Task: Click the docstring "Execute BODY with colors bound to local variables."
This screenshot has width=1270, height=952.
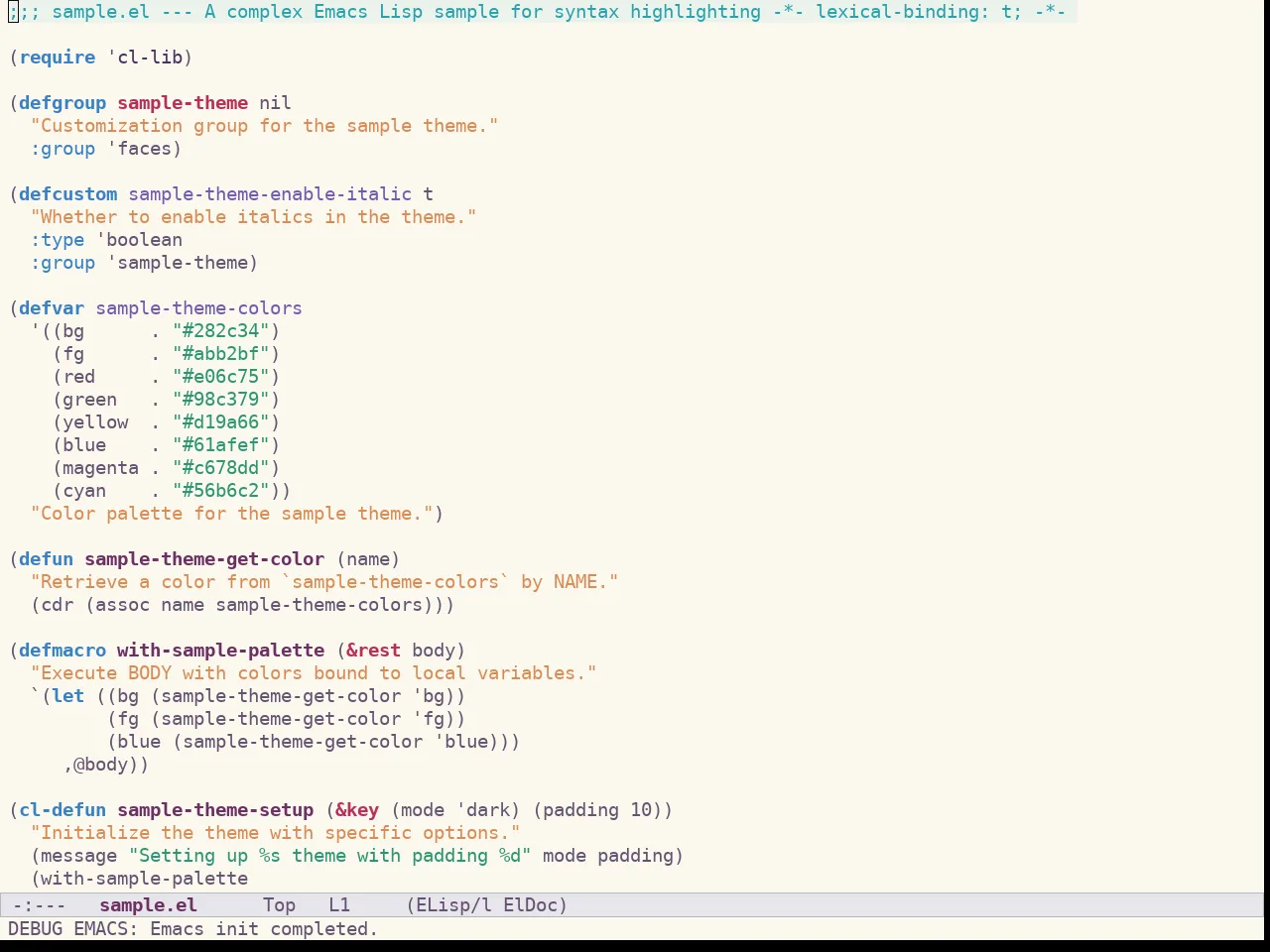Action: pos(314,673)
